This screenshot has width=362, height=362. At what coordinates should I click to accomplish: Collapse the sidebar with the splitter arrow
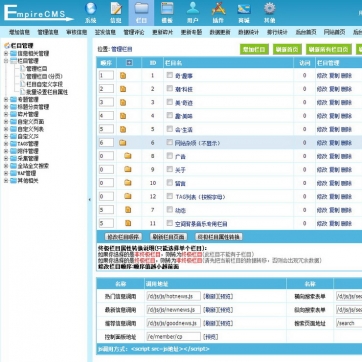[x=89, y=200]
